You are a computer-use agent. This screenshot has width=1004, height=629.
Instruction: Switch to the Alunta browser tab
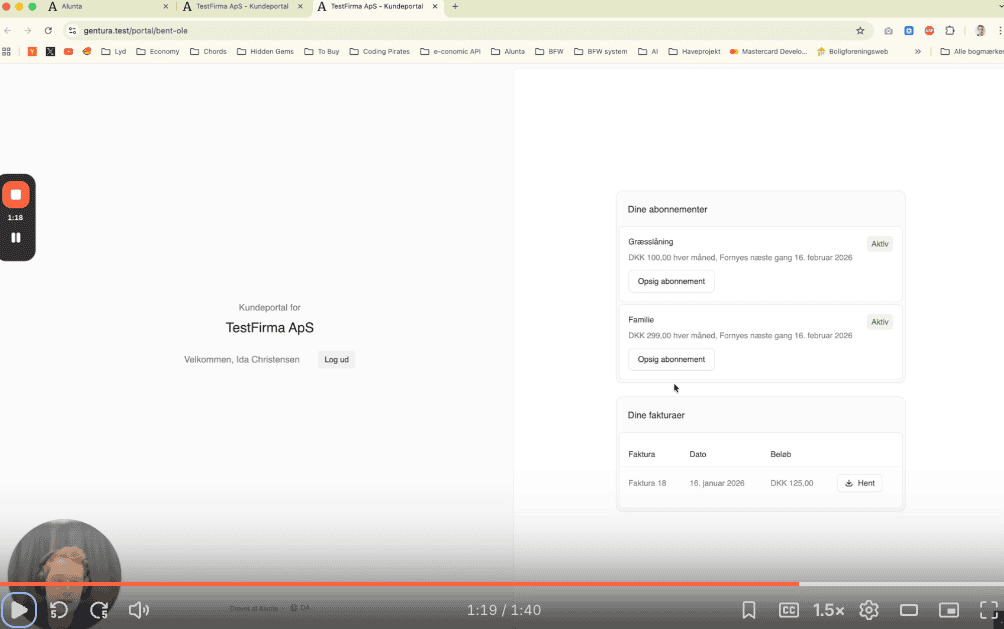pos(105,6)
